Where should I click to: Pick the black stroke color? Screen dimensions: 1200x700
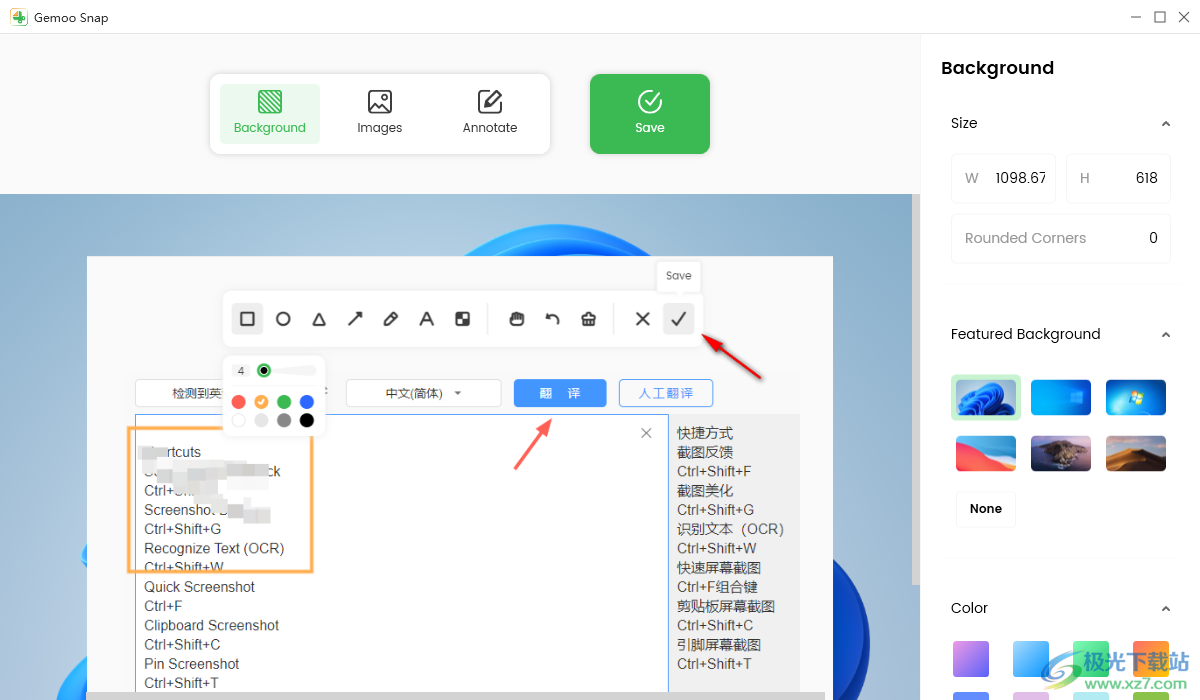point(307,420)
